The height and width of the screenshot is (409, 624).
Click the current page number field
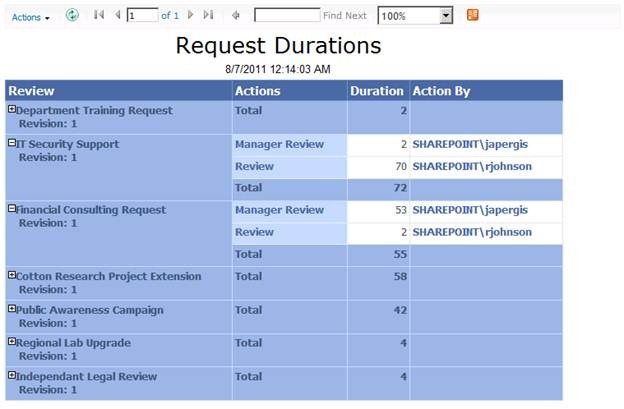[142, 16]
